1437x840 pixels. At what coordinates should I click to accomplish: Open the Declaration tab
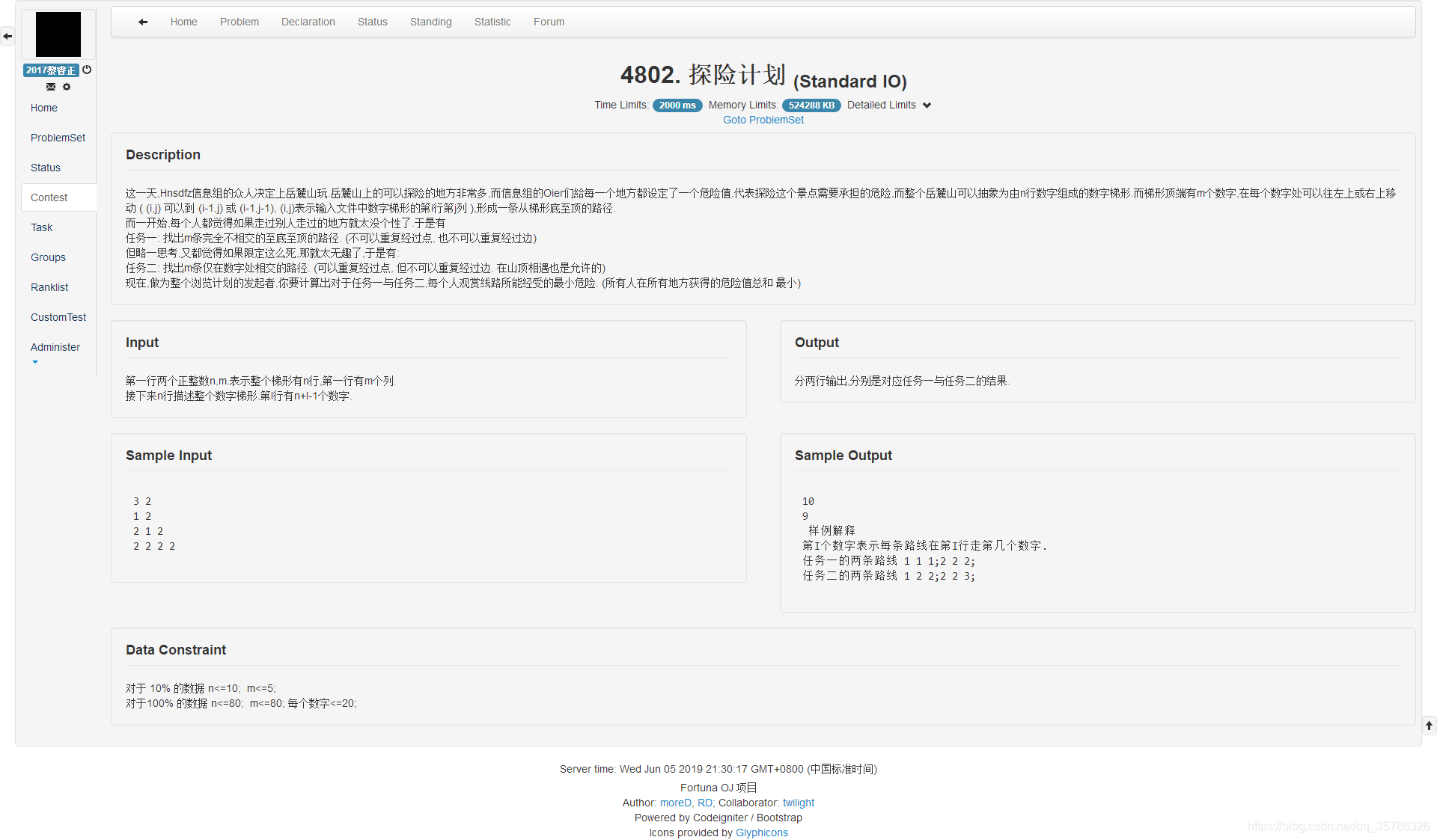(308, 22)
